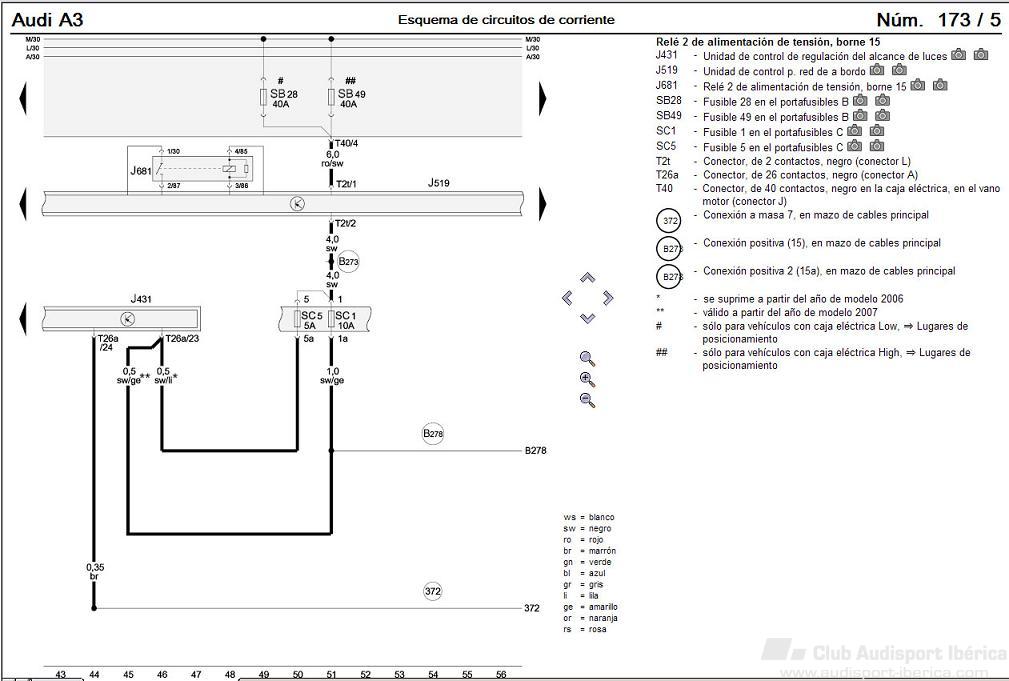Click the T26a/23 connector pin label

coord(182,339)
